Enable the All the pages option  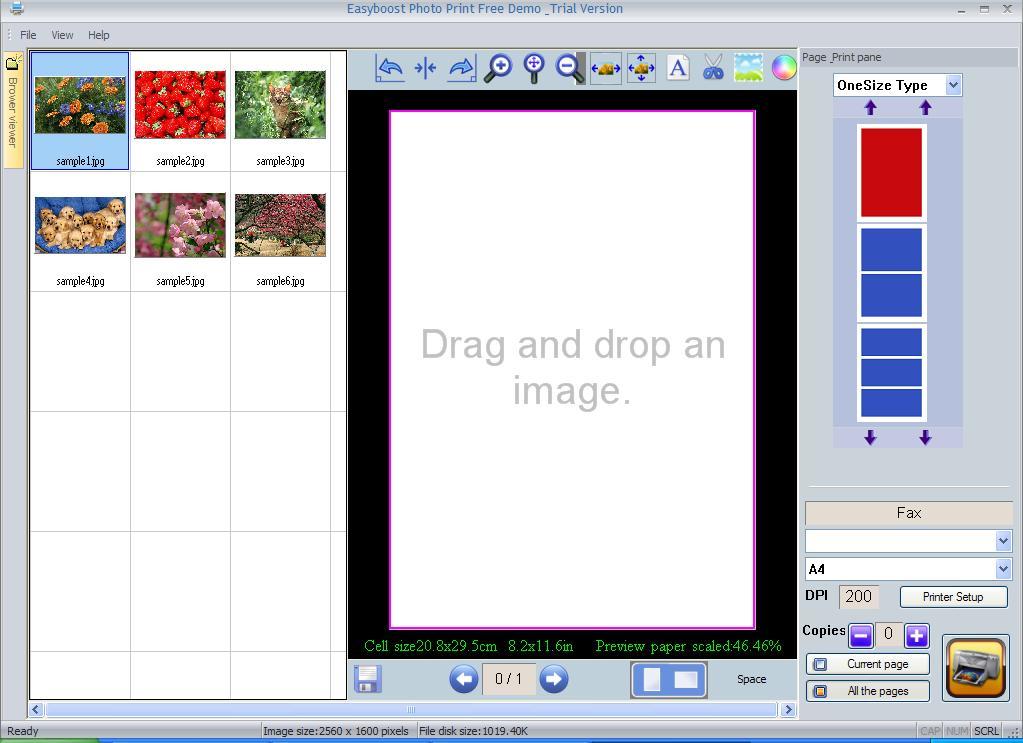pos(866,690)
